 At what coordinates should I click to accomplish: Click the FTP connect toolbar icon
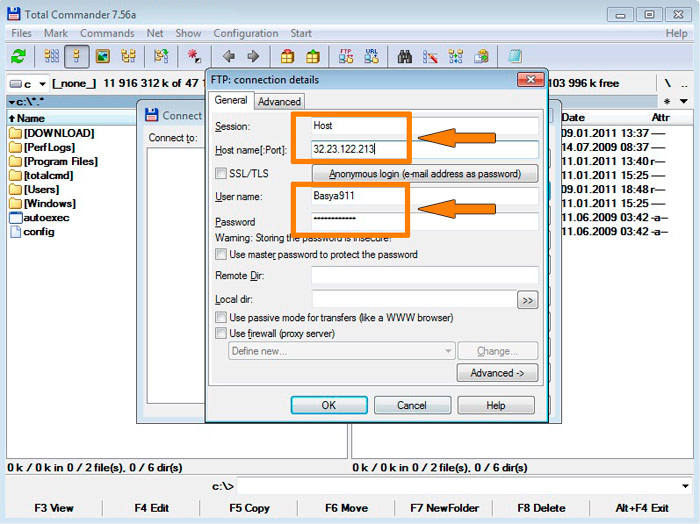tap(347, 57)
